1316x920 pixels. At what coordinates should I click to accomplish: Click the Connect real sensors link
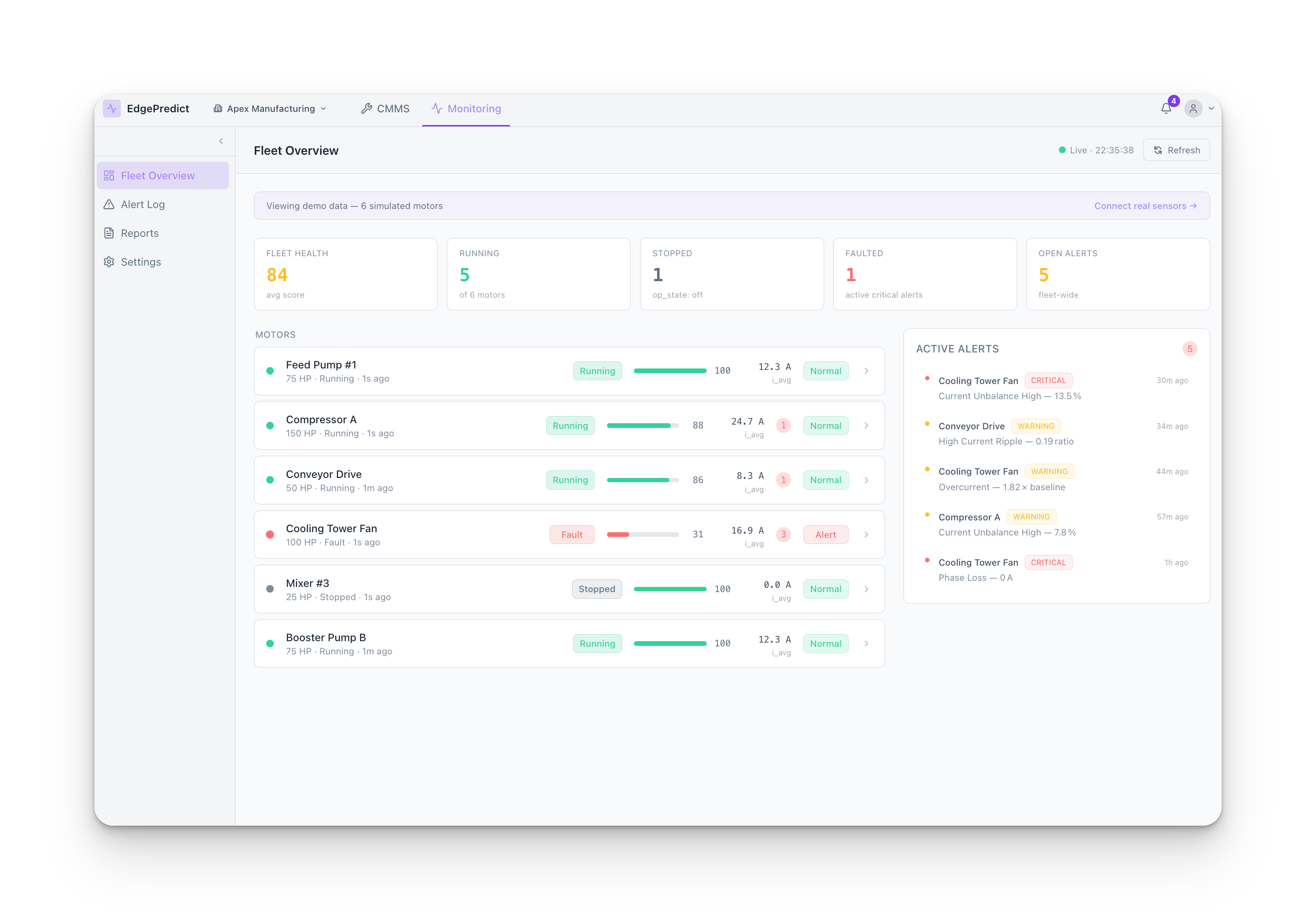pos(1145,206)
